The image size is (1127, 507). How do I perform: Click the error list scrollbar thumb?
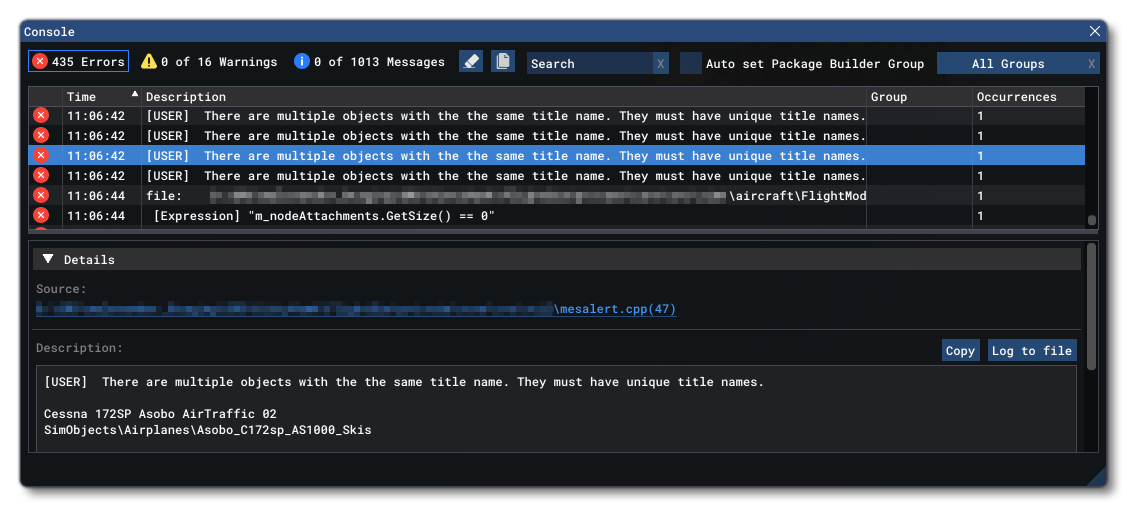pyautogui.click(x=1092, y=221)
